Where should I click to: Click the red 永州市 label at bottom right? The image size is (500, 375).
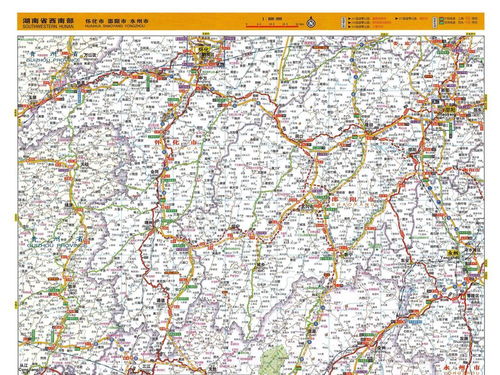click(462, 368)
